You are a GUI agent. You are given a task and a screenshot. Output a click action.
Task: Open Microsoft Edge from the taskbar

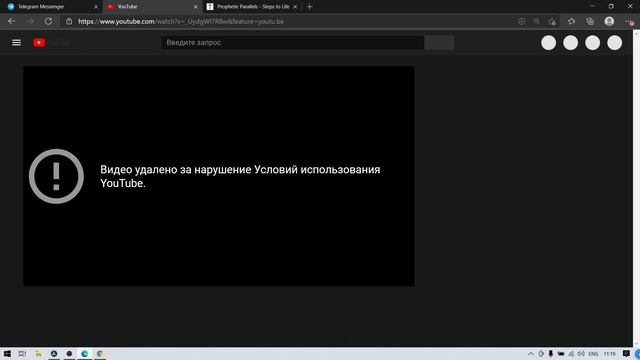pos(84,353)
